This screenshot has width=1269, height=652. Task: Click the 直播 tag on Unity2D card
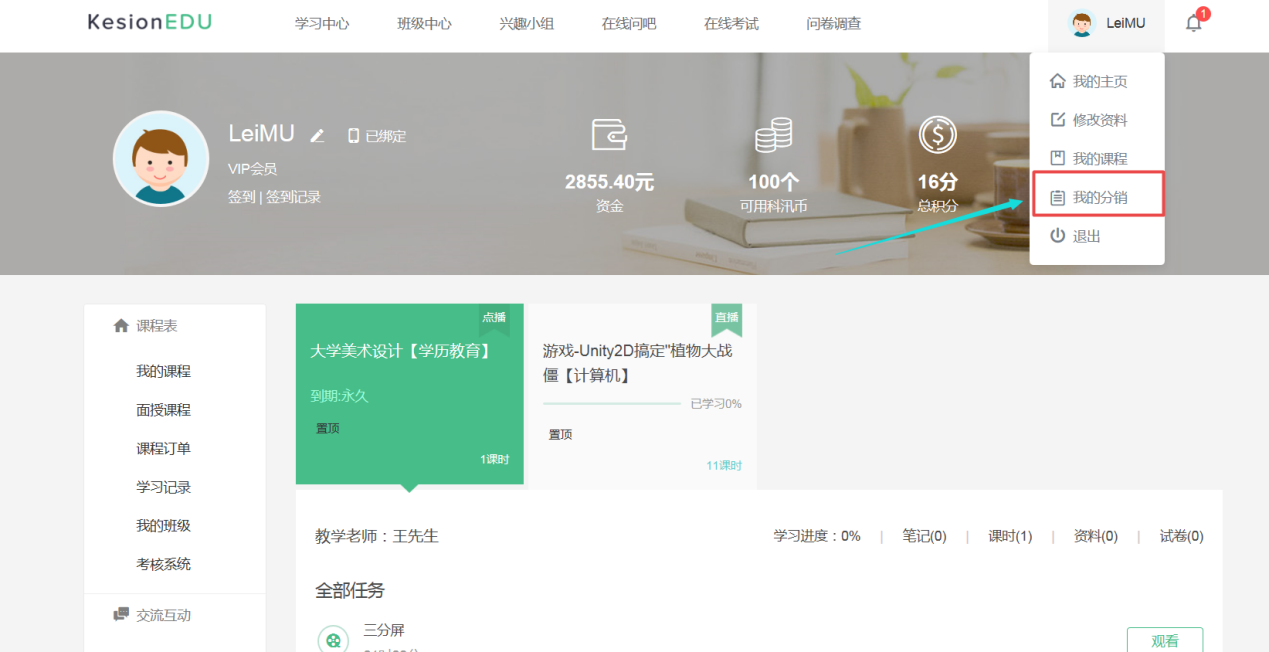[727, 318]
